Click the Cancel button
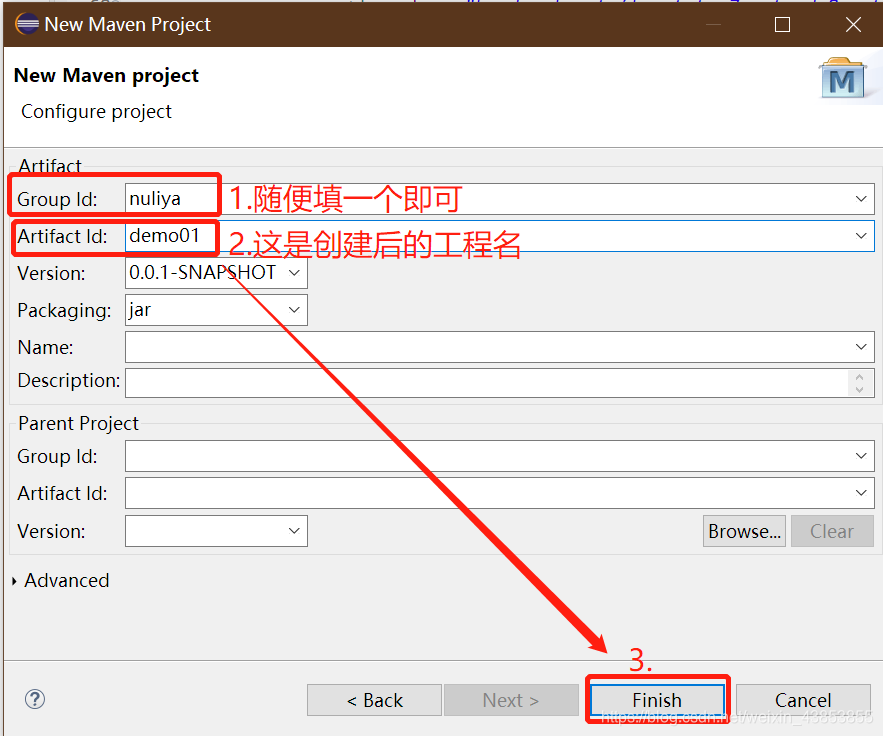The width and height of the screenshot is (883, 736). tap(803, 700)
